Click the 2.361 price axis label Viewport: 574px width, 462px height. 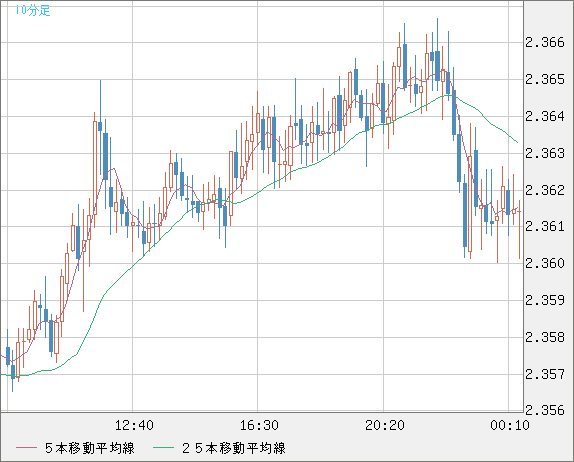pyautogui.click(x=545, y=226)
